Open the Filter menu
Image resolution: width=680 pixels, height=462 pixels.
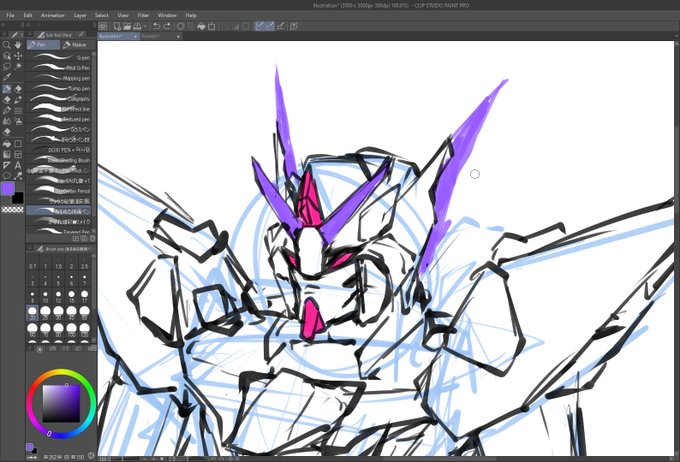tap(143, 15)
